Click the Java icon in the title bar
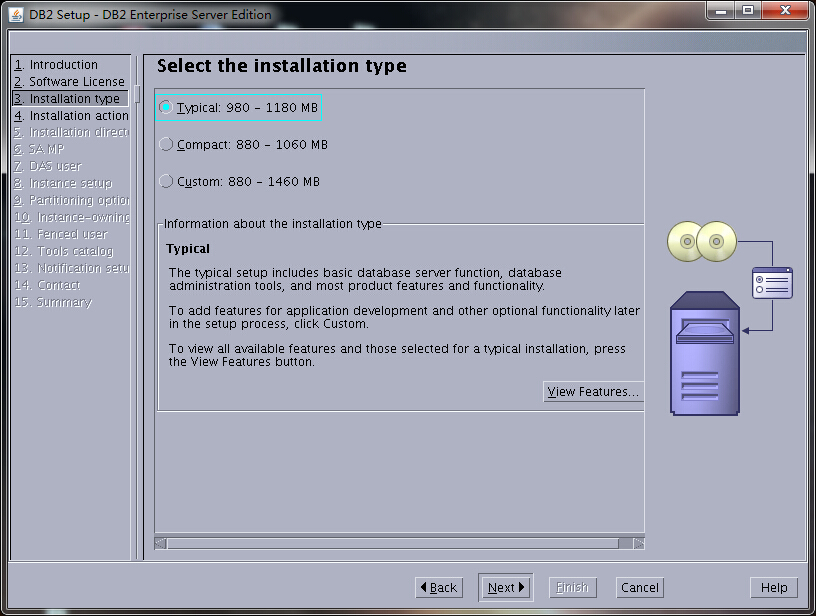 (16, 15)
